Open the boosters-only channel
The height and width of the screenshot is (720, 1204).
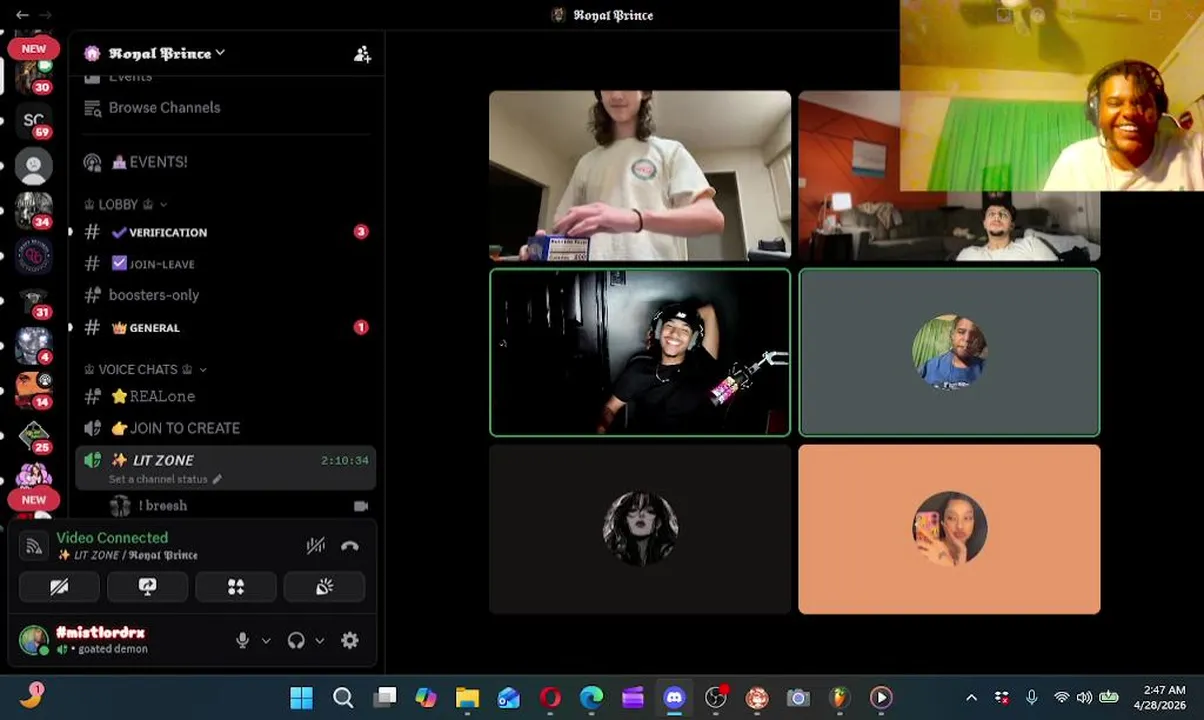pos(226,295)
